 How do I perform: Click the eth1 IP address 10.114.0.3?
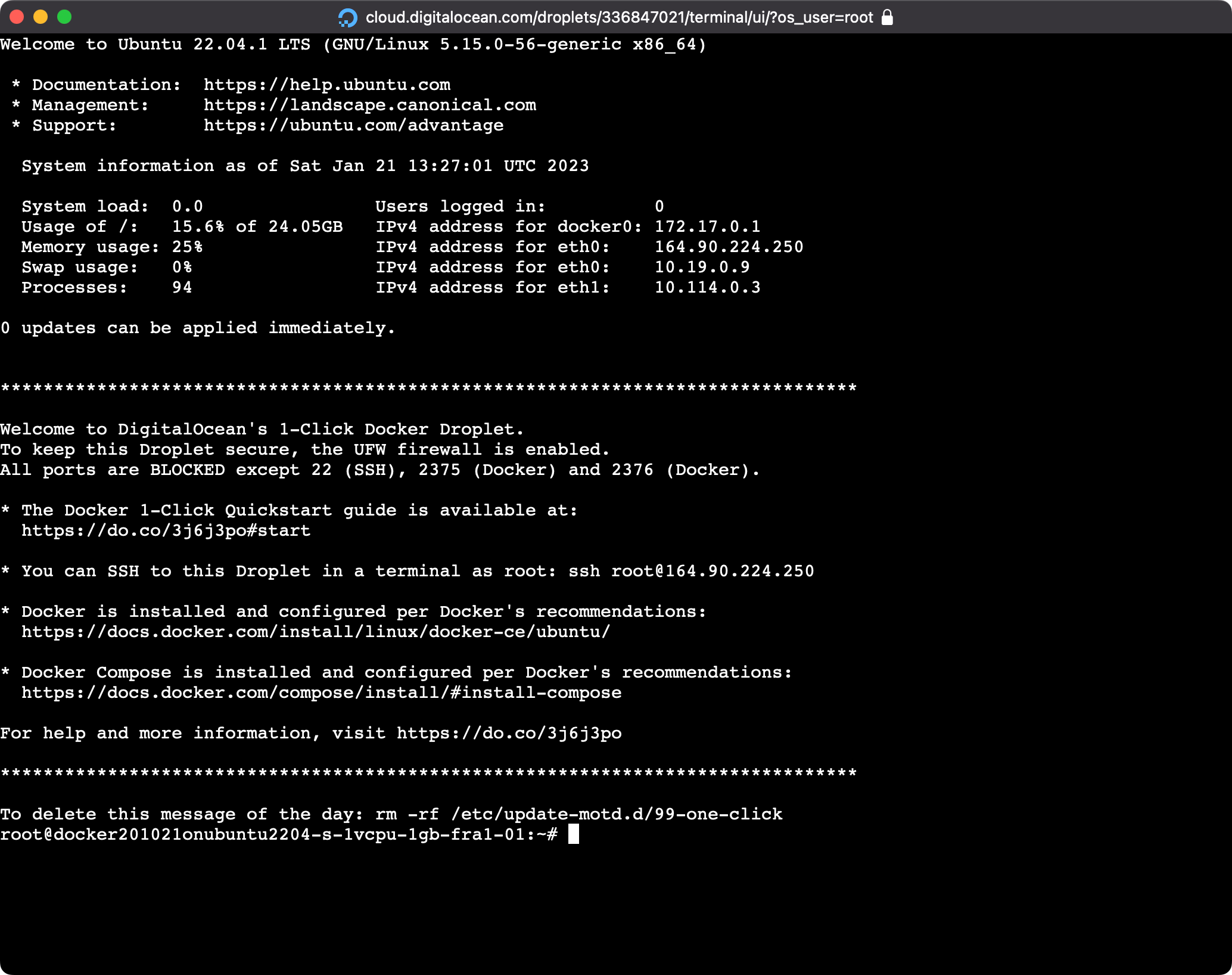pos(707,287)
